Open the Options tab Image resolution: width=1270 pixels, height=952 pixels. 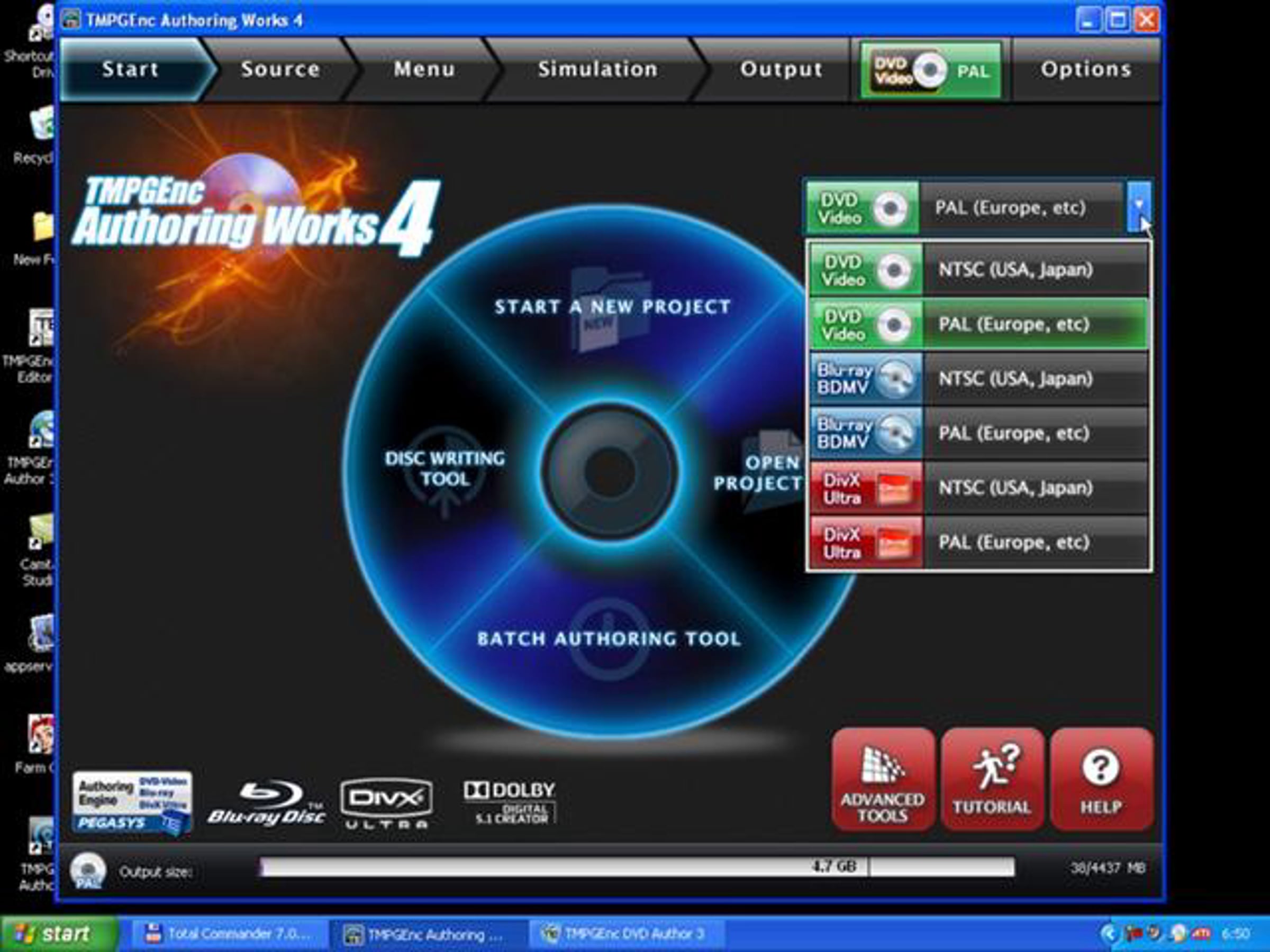(x=1086, y=69)
